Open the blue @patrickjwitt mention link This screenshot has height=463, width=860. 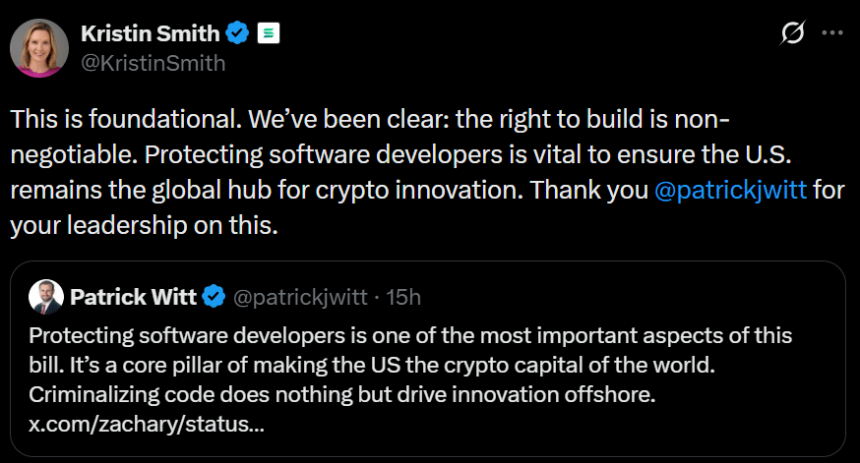point(729,189)
